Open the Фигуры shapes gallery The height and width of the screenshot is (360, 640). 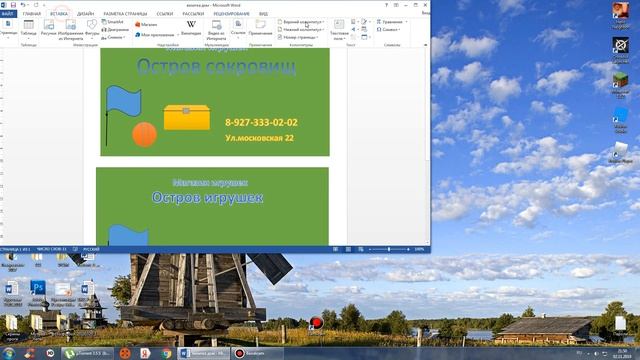pos(92,28)
